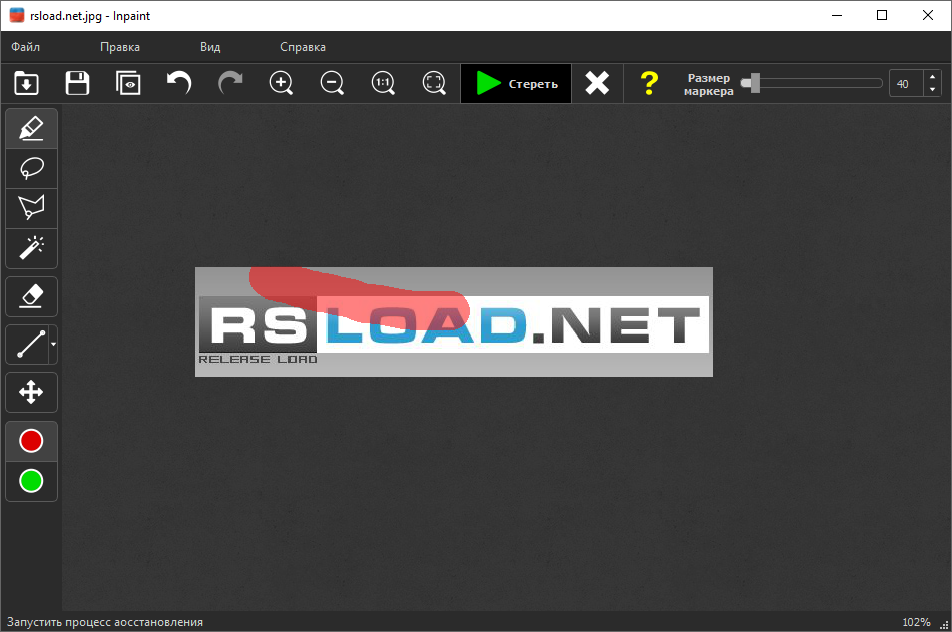Screen dimensions: 952x632
Task: Select the Polygon selection tool
Action: point(31,208)
